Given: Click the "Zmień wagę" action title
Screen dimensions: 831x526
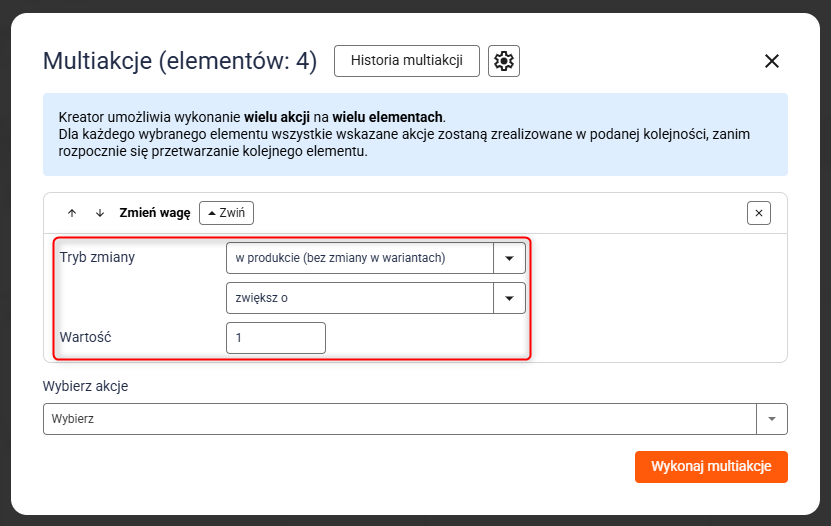Looking at the screenshot, I should pos(154,213).
